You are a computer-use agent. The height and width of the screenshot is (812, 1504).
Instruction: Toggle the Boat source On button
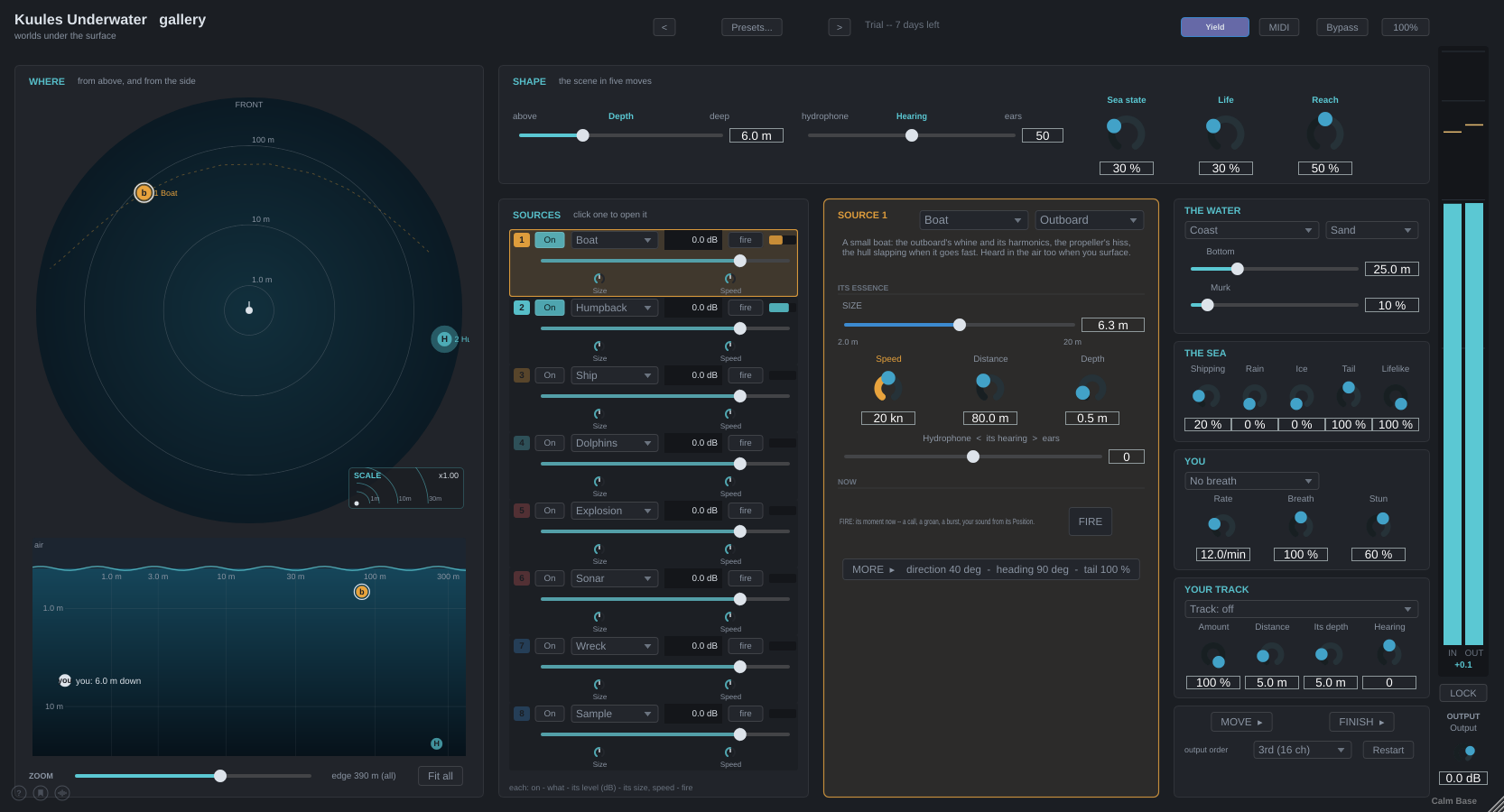click(x=550, y=240)
